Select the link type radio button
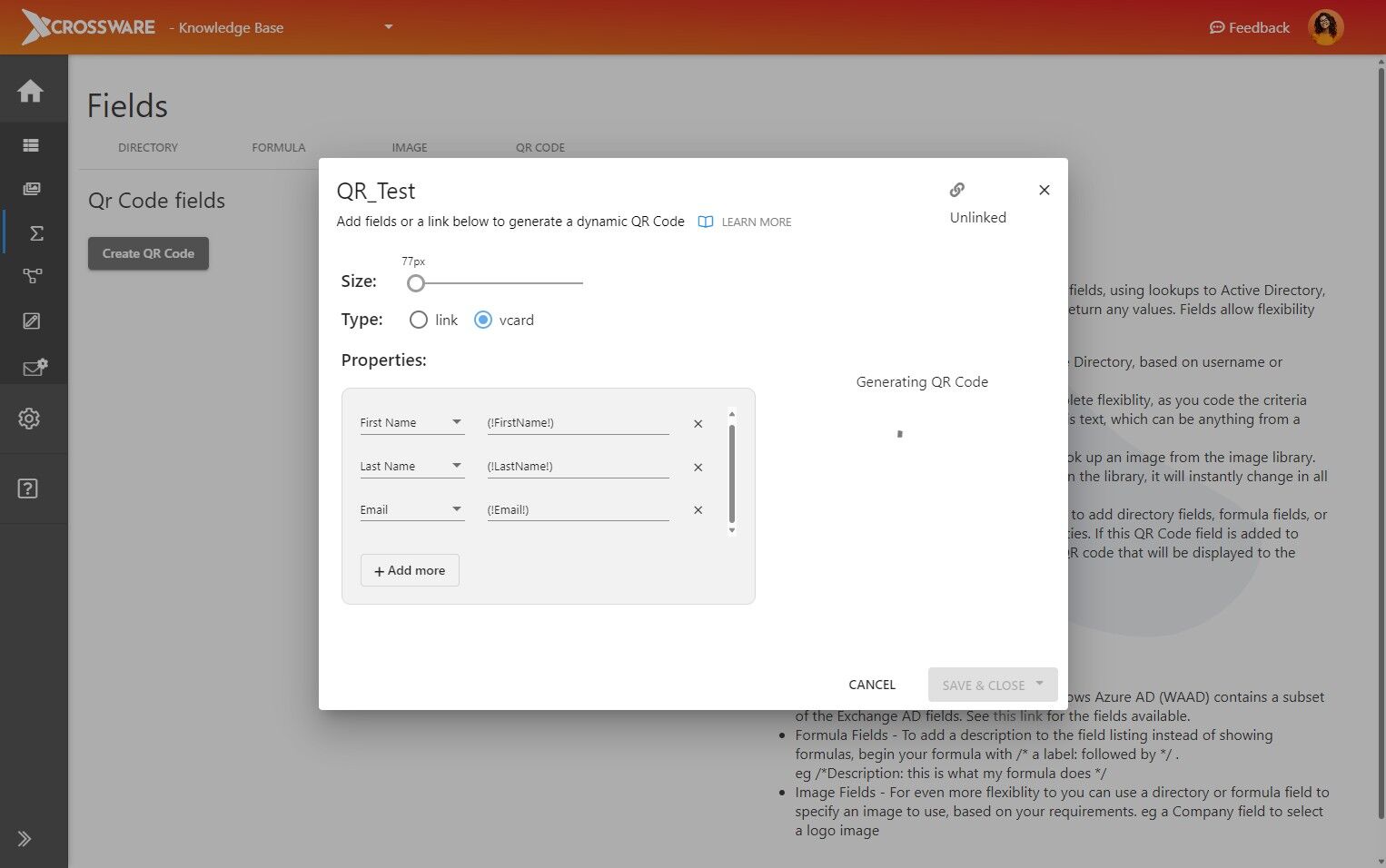The image size is (1386, 868). coord(418,320)
